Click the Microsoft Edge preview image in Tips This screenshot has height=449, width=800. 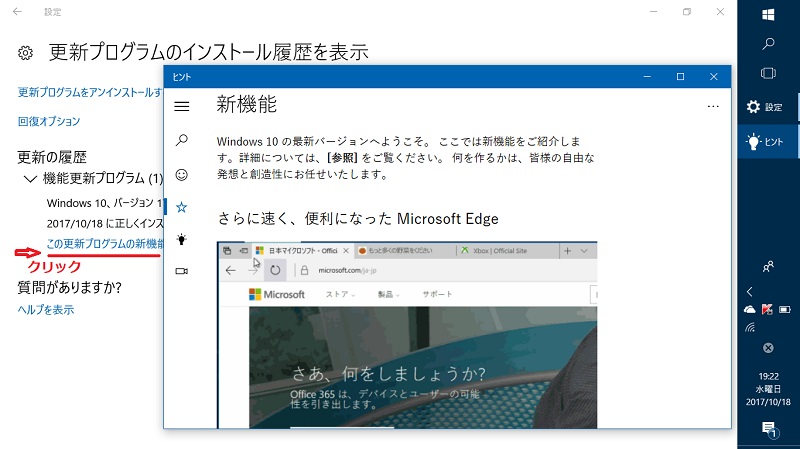click(407, 335)
